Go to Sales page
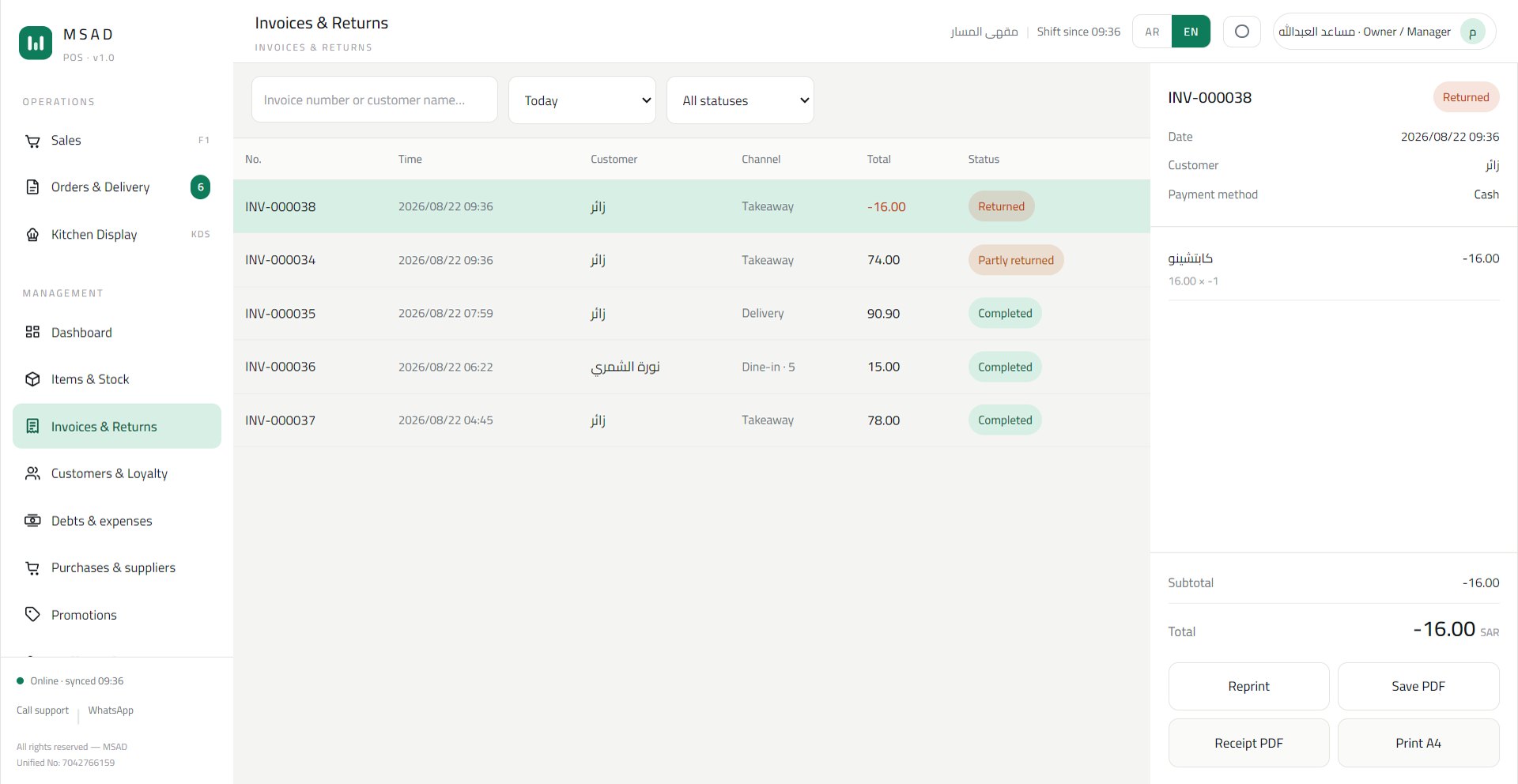The width and height of the screenshot is (1518, 784). point(117,141)
